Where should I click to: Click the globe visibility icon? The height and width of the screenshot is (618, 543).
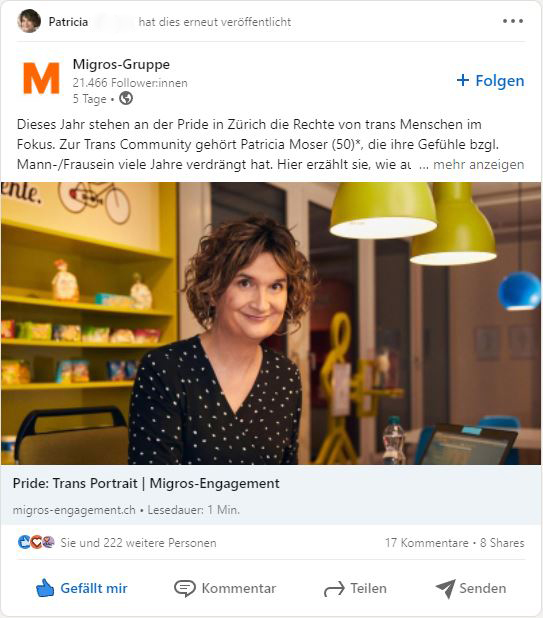coord(126,98)
